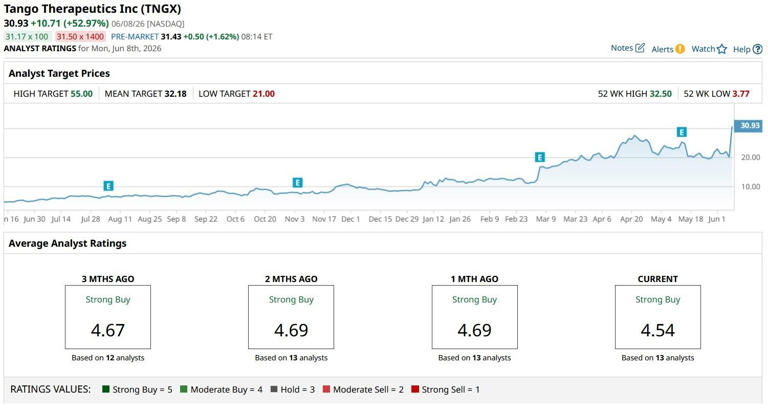
Task: Select the CURRENT 4.54 rating box
Action: (658, 317)
